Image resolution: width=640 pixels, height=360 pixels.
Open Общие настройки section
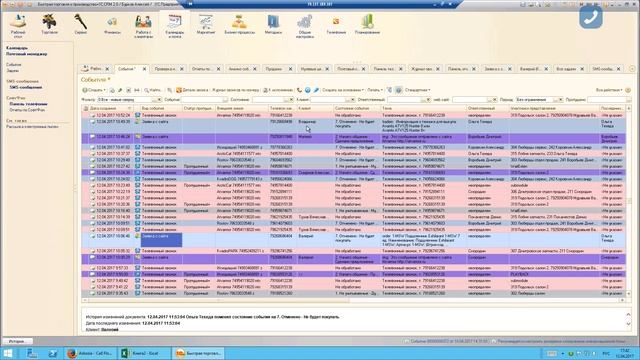(304, 26)
